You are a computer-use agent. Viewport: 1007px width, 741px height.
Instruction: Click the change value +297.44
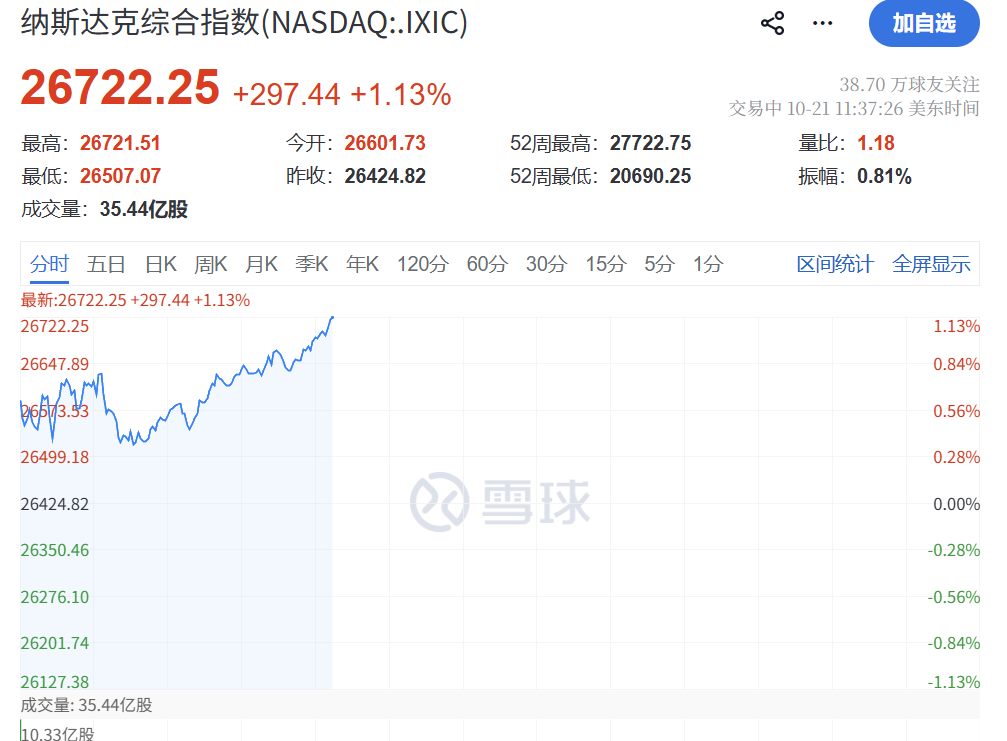coord(286,94)
